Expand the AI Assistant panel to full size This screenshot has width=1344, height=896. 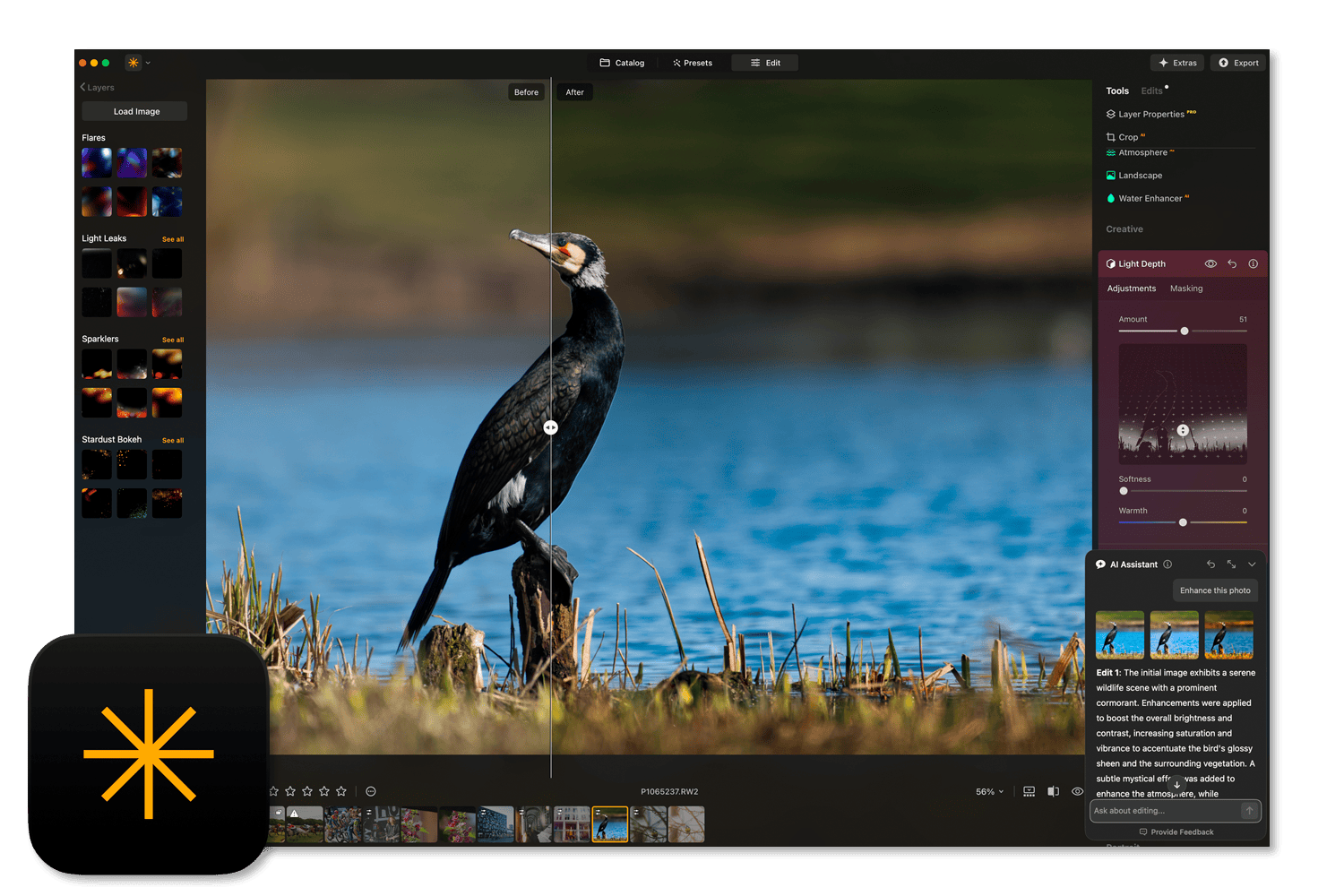pos(1231,564)
